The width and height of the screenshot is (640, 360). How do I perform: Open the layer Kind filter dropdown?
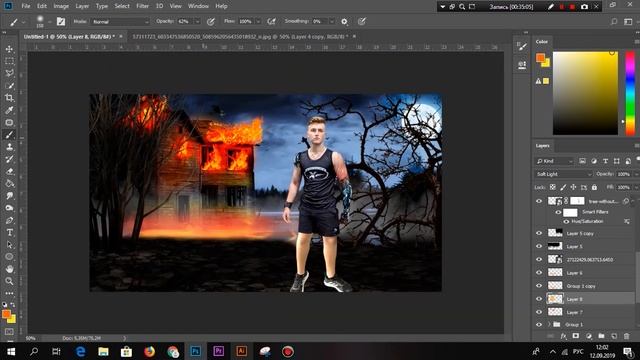pos(554,161)
